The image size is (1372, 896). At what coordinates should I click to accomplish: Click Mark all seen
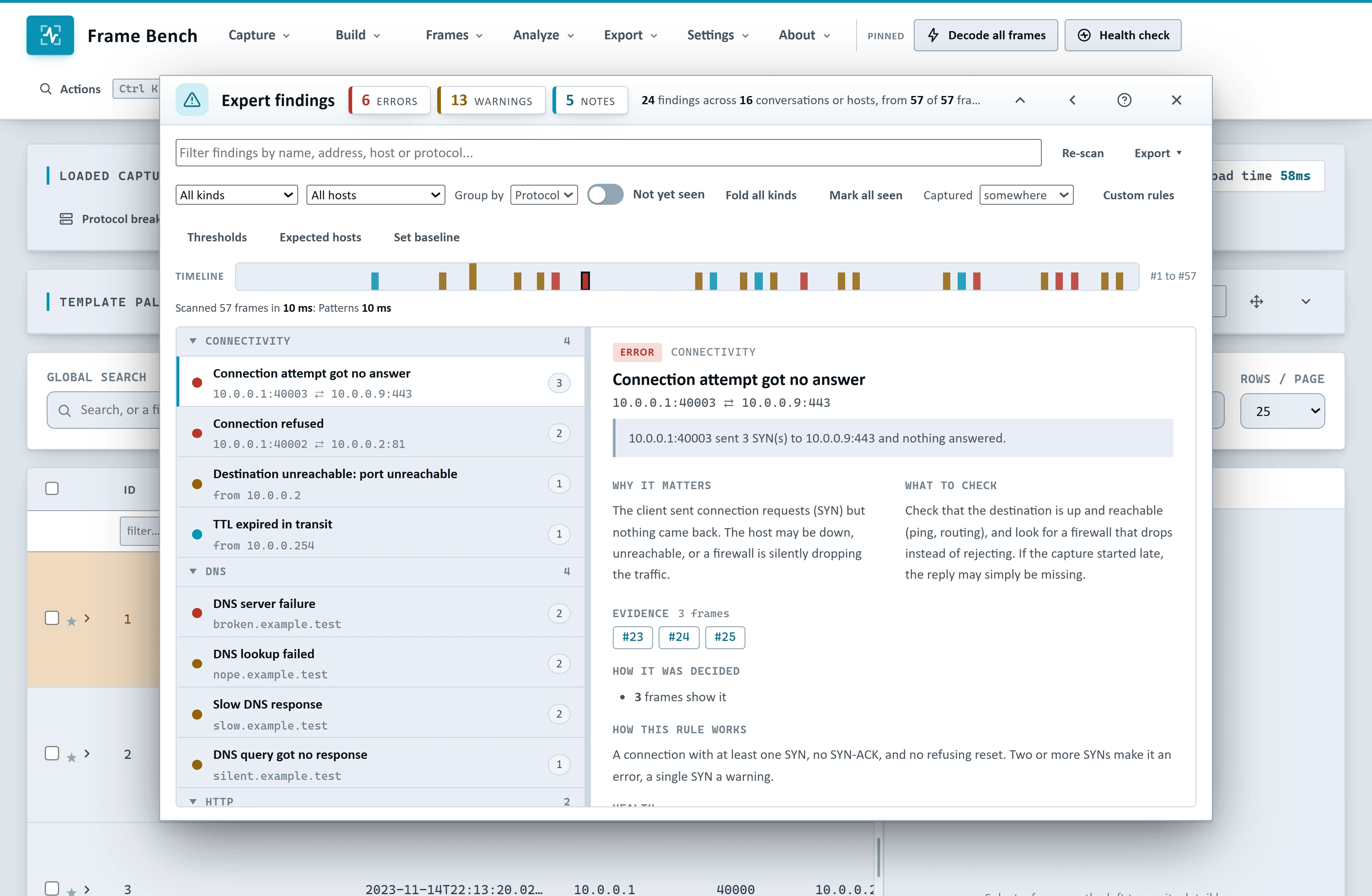865,195
